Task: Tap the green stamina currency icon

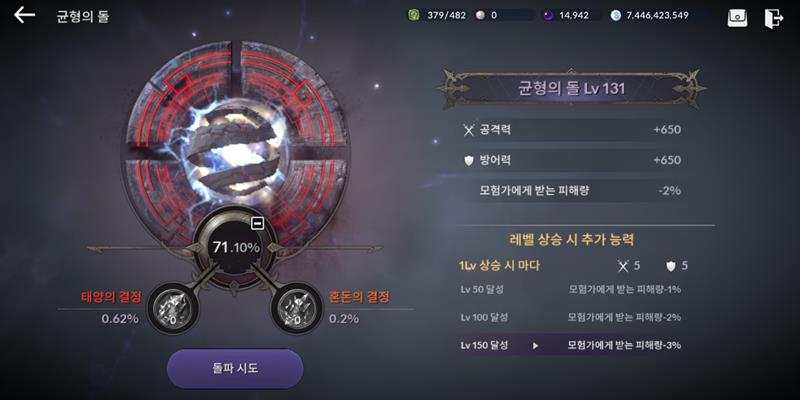Action: 413,15
